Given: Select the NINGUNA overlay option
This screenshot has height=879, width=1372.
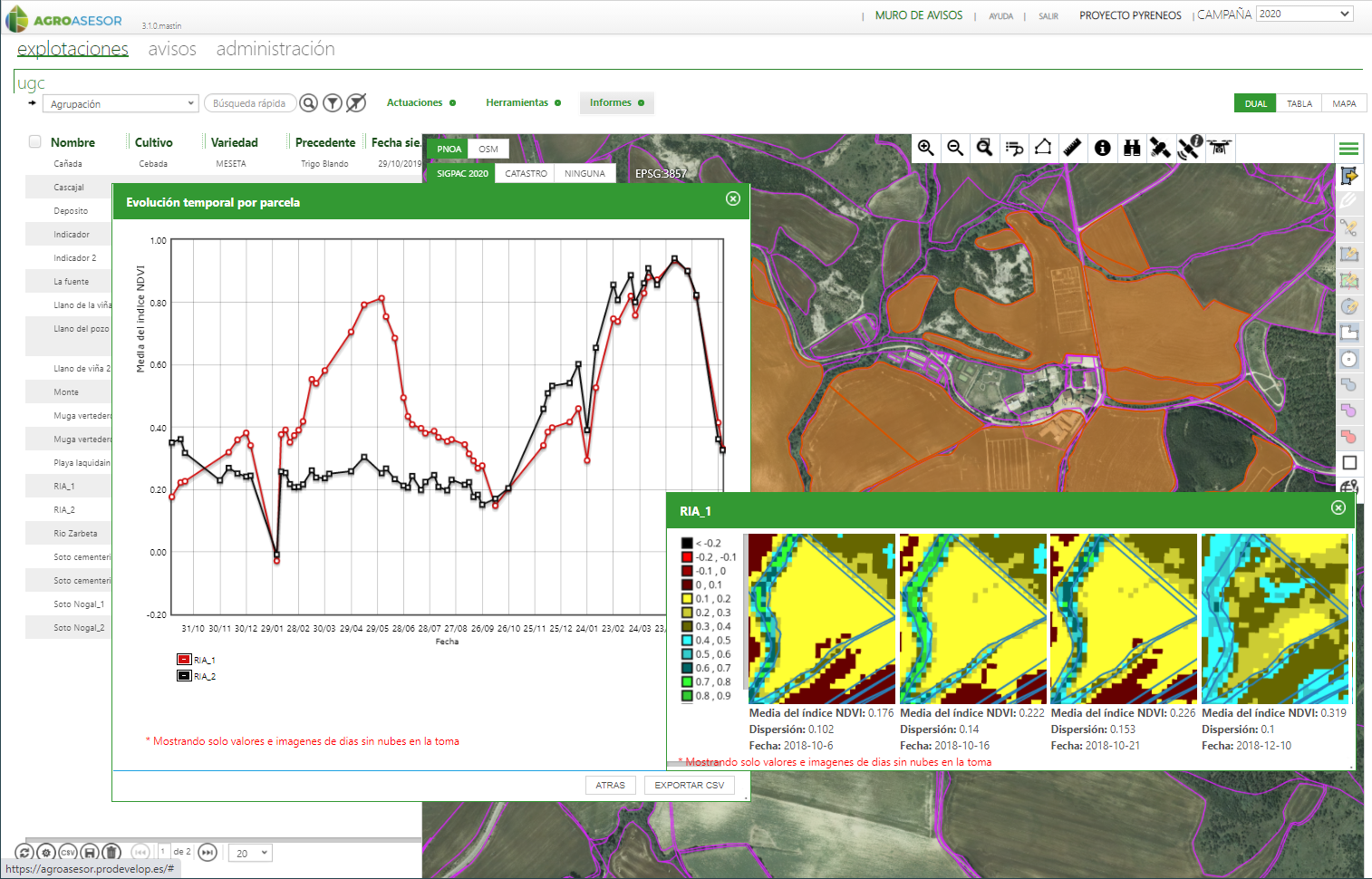Looking at the screenshot, I should tap(585, 173).
